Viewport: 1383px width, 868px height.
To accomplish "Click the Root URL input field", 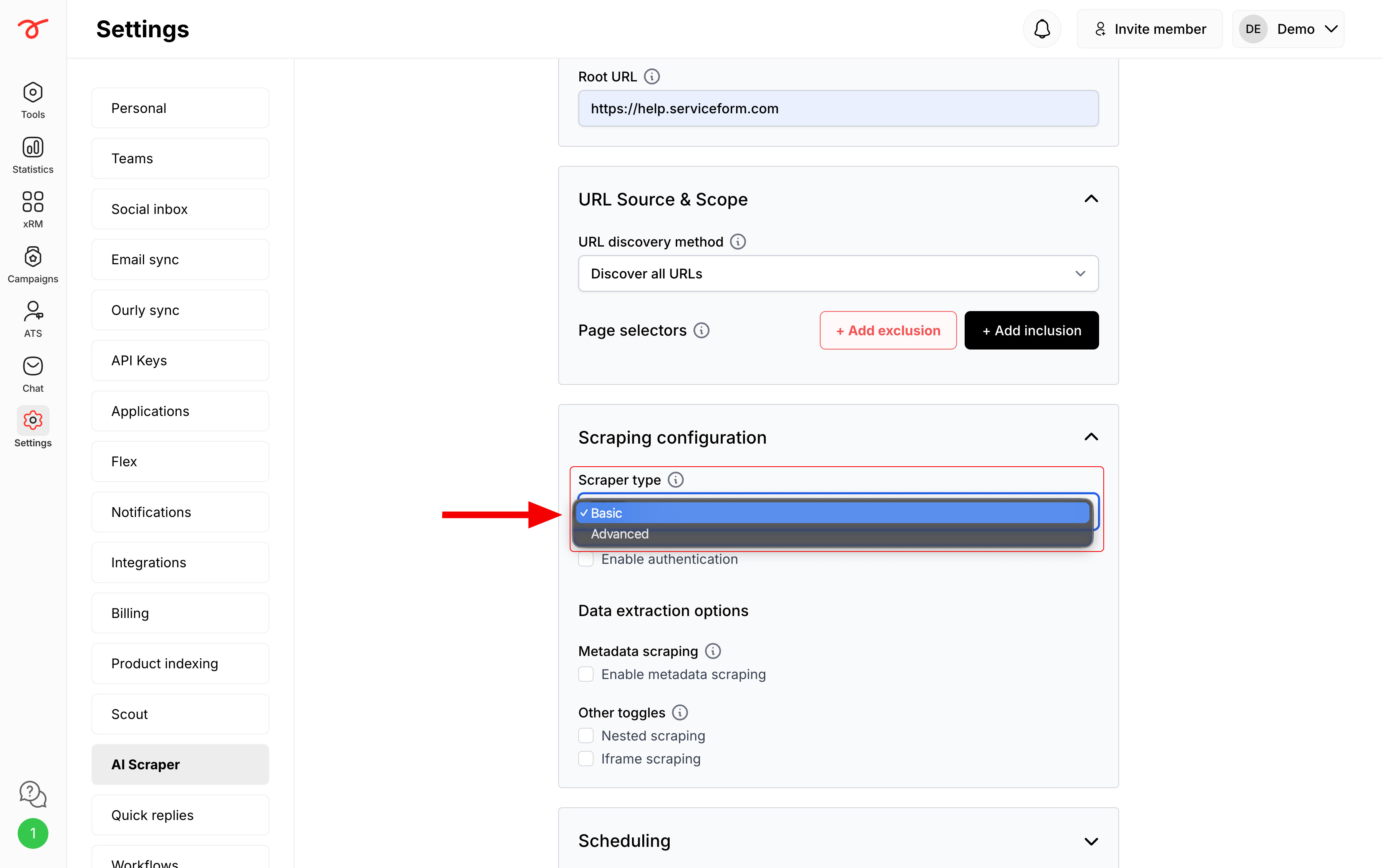I will (838, 108).
